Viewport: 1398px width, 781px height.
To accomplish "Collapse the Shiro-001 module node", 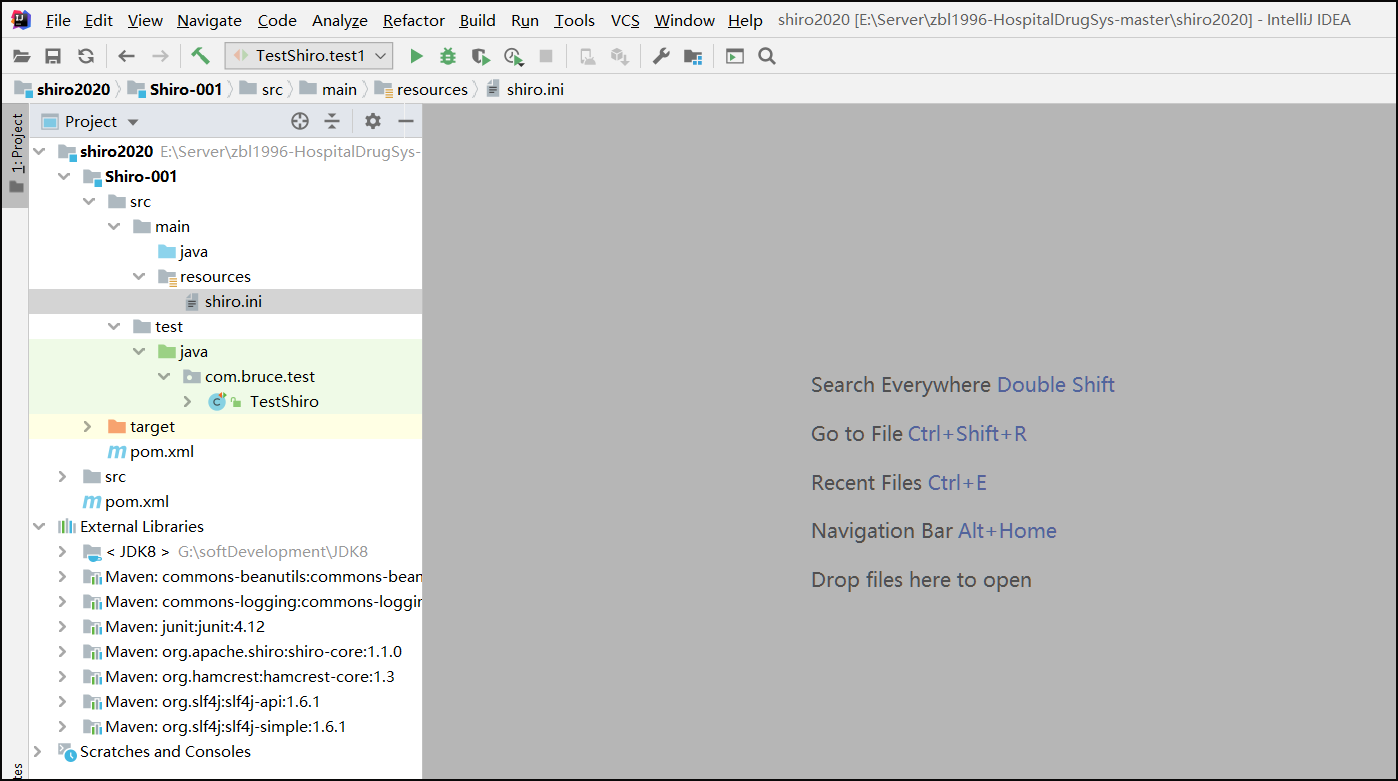I will click(64, 176).
